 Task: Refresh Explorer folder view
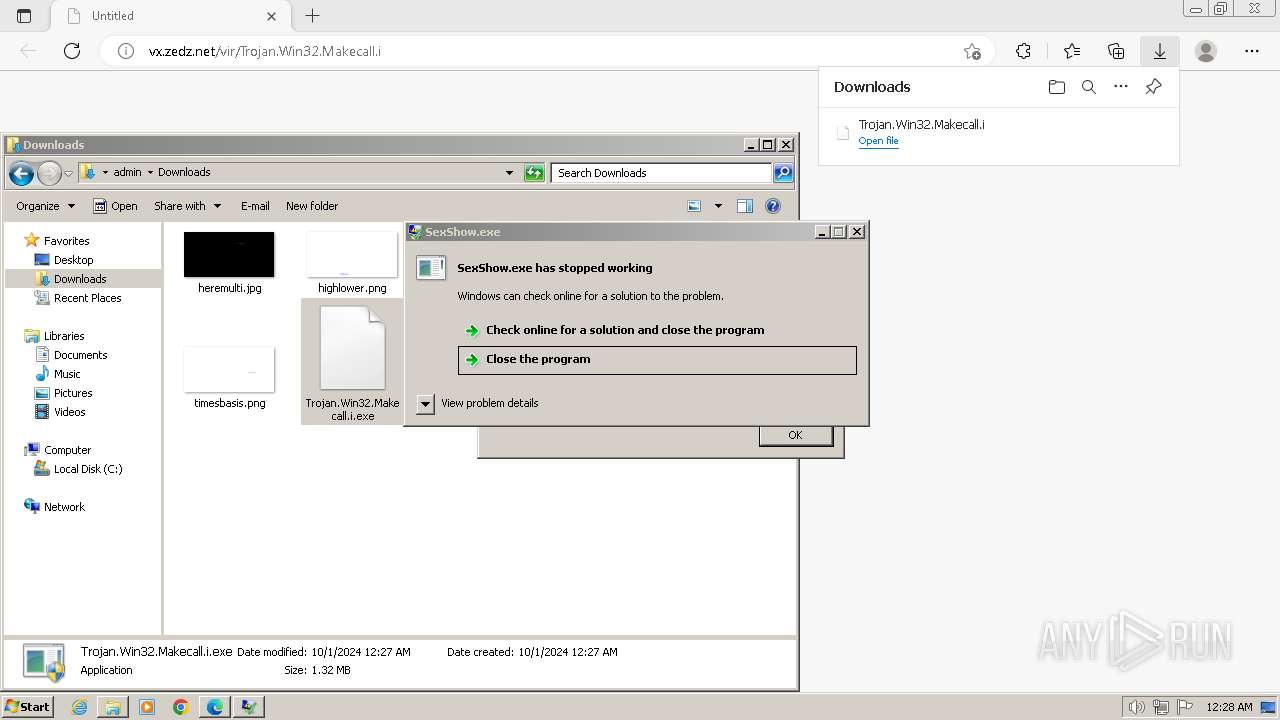click(534, 173)
